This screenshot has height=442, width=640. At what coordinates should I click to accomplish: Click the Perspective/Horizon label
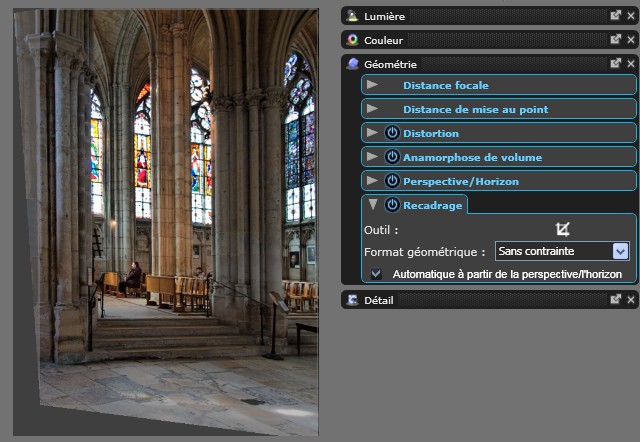pos(461,182)
